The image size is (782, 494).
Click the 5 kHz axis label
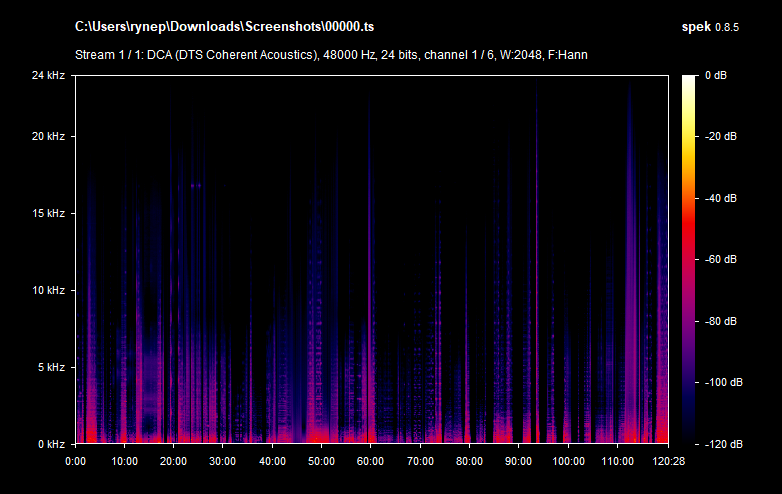click(x=49, y=367)
